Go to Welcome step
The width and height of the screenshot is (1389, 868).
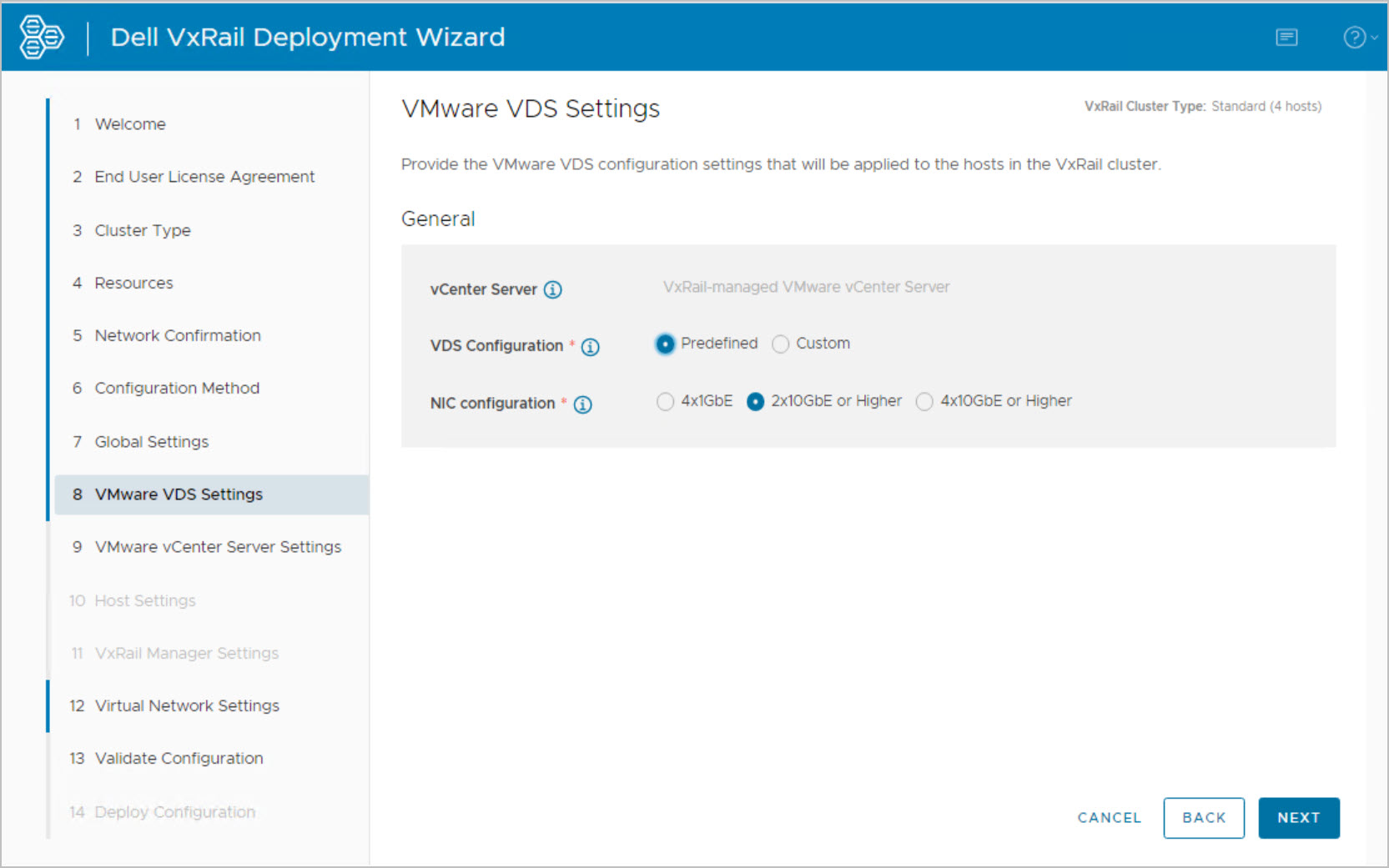coord(130,124)
